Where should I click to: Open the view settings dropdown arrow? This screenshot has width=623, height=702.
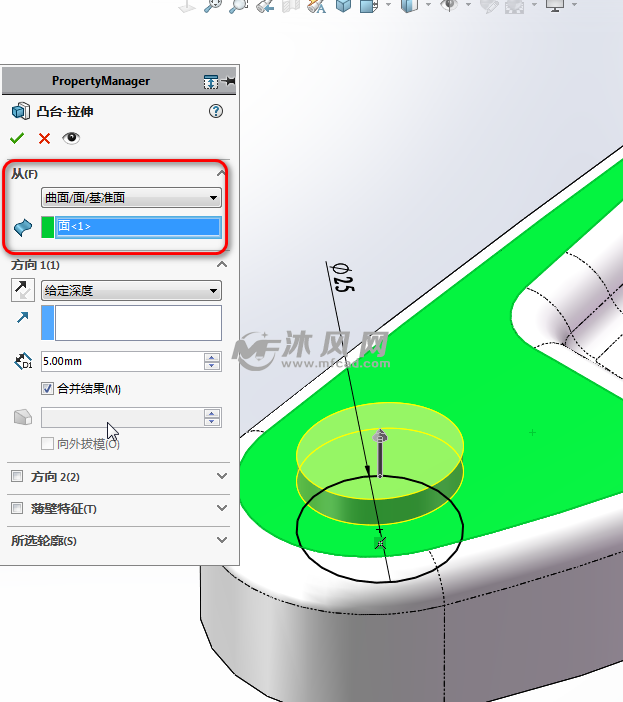pos(574,4)
